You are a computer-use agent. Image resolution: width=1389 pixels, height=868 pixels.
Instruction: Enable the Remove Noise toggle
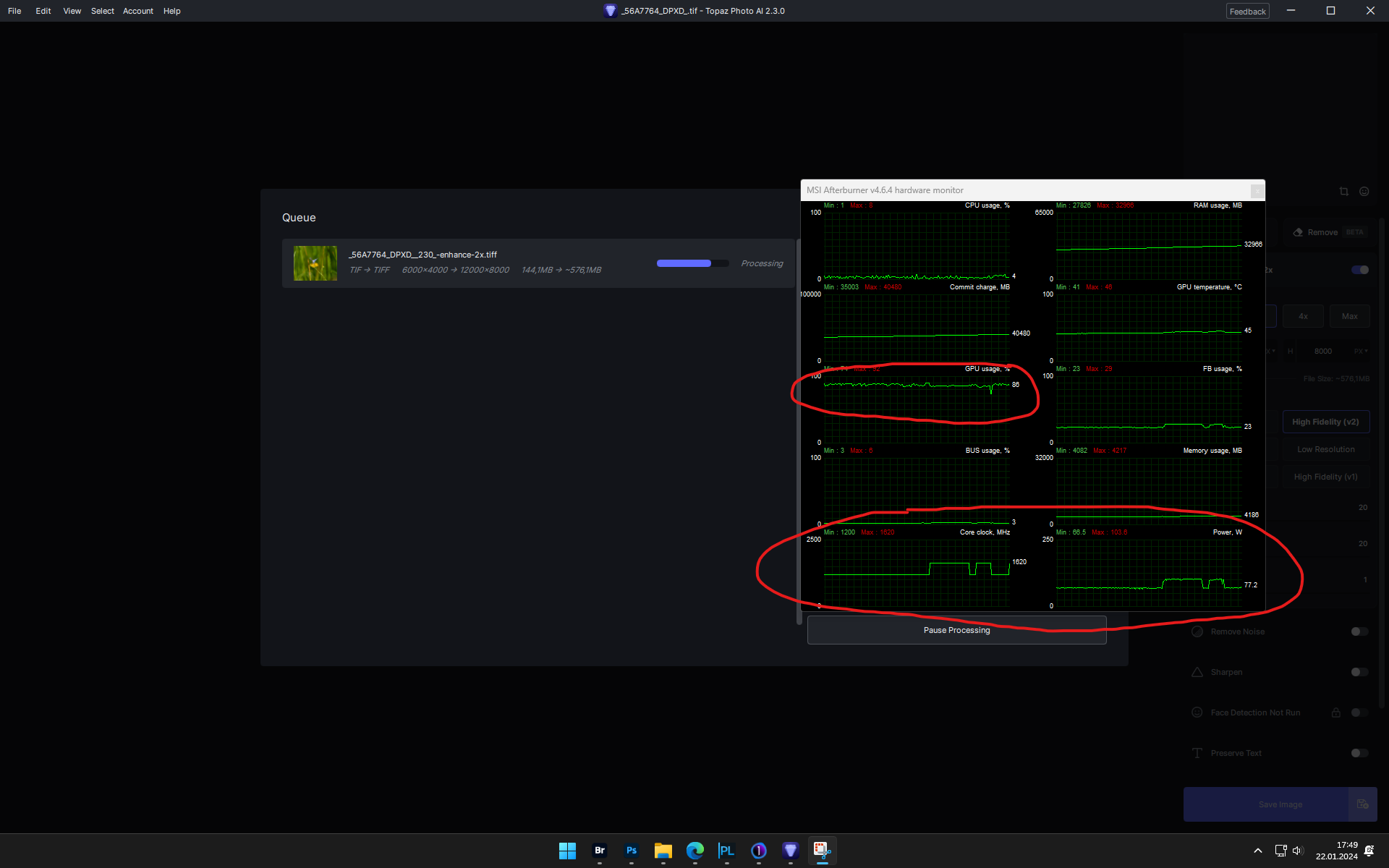coord(1359,631)
